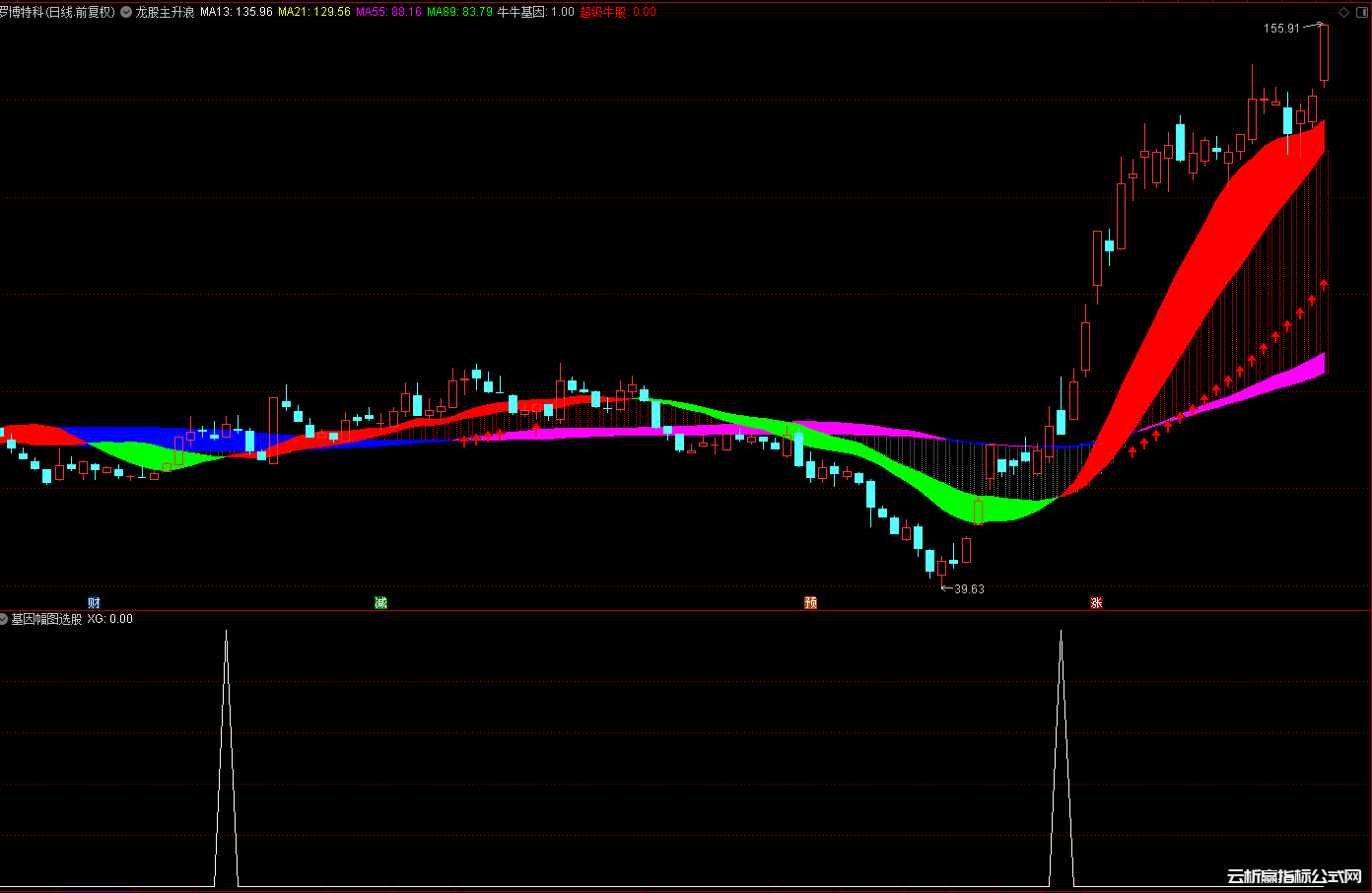Screen dimensions: 1372x893
Task: Click the XG: 0.00 value
Action: pos(109,619)
